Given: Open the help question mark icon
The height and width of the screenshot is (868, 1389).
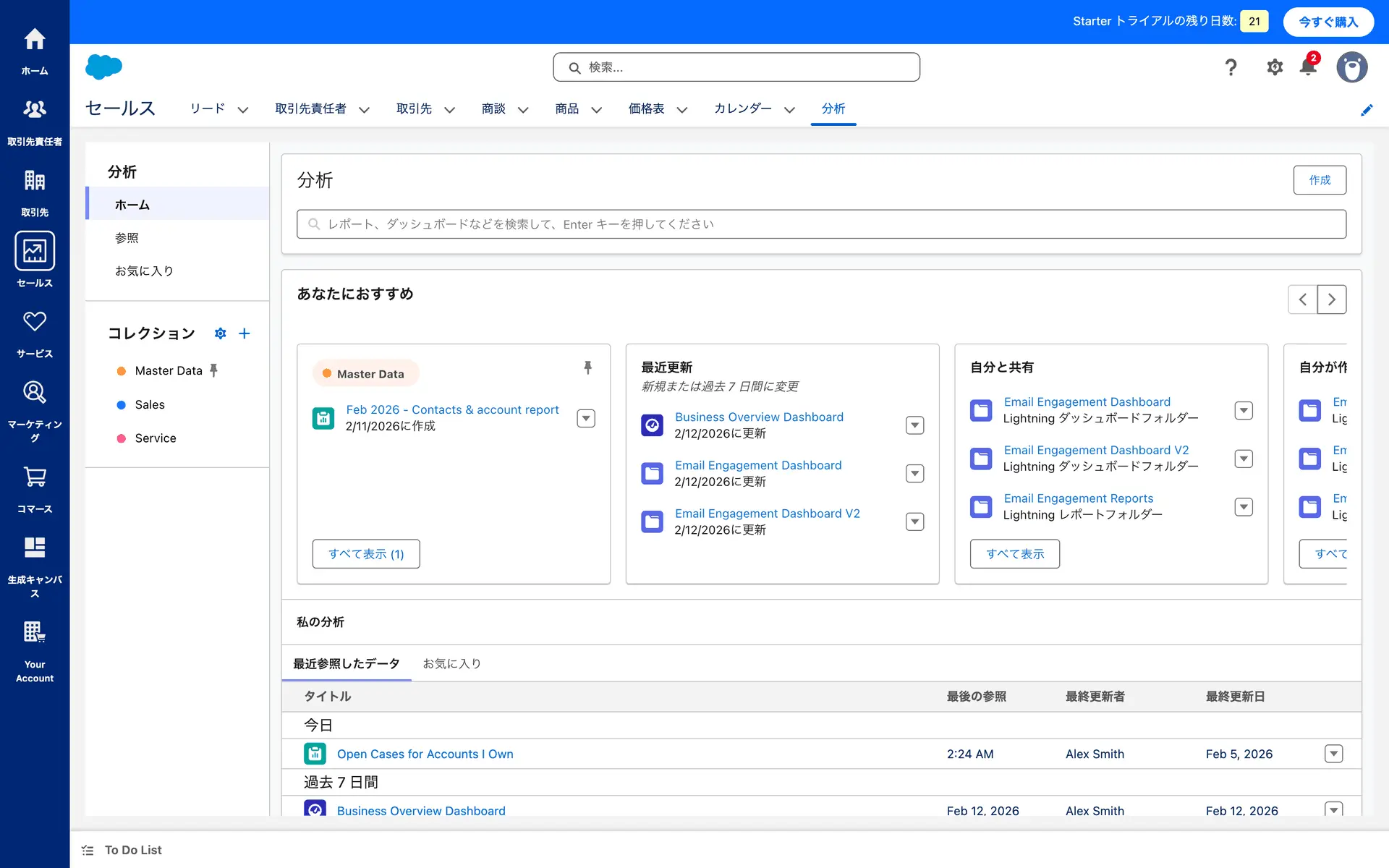Looking at the screenshot, I should coord(1231,67).
